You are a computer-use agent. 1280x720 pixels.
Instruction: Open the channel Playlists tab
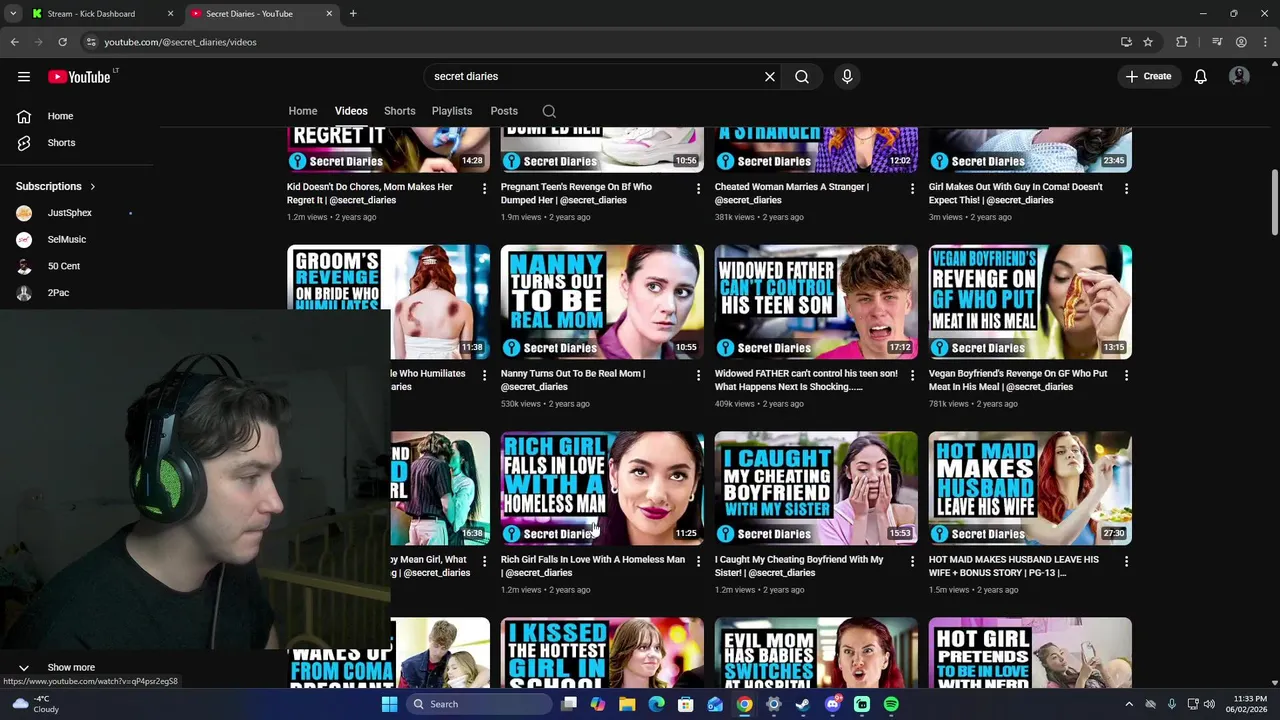[452, 111]
